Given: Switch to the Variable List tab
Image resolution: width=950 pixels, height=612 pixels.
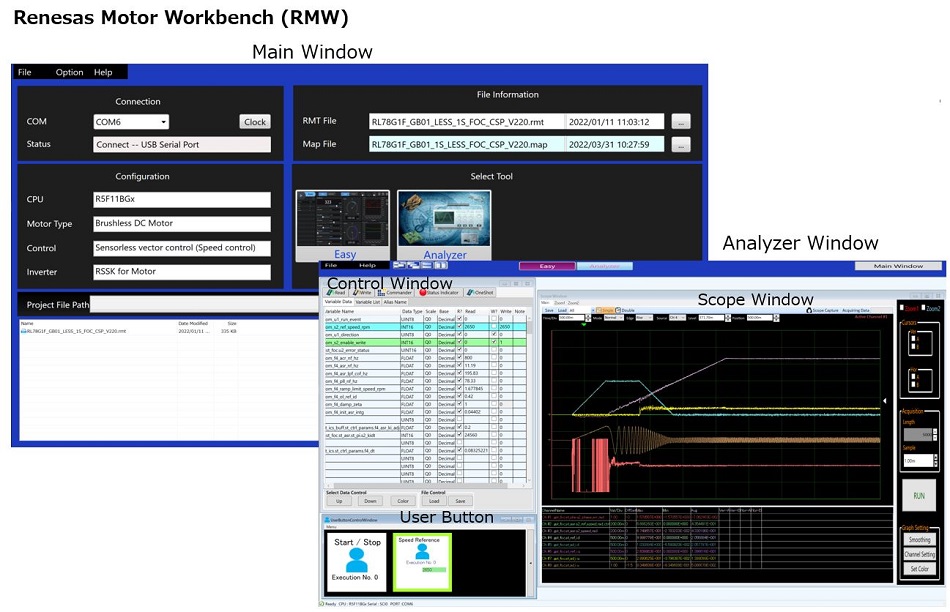Looking at the screenshot, I should 368,302.
